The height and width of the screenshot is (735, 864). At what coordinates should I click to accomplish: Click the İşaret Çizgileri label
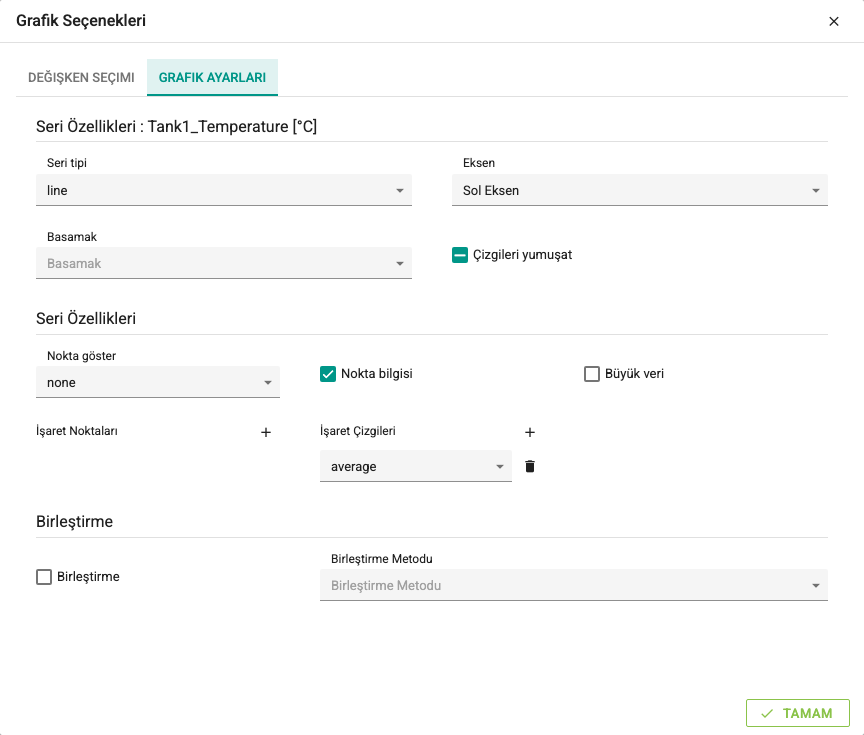click(x=358, y=431)
